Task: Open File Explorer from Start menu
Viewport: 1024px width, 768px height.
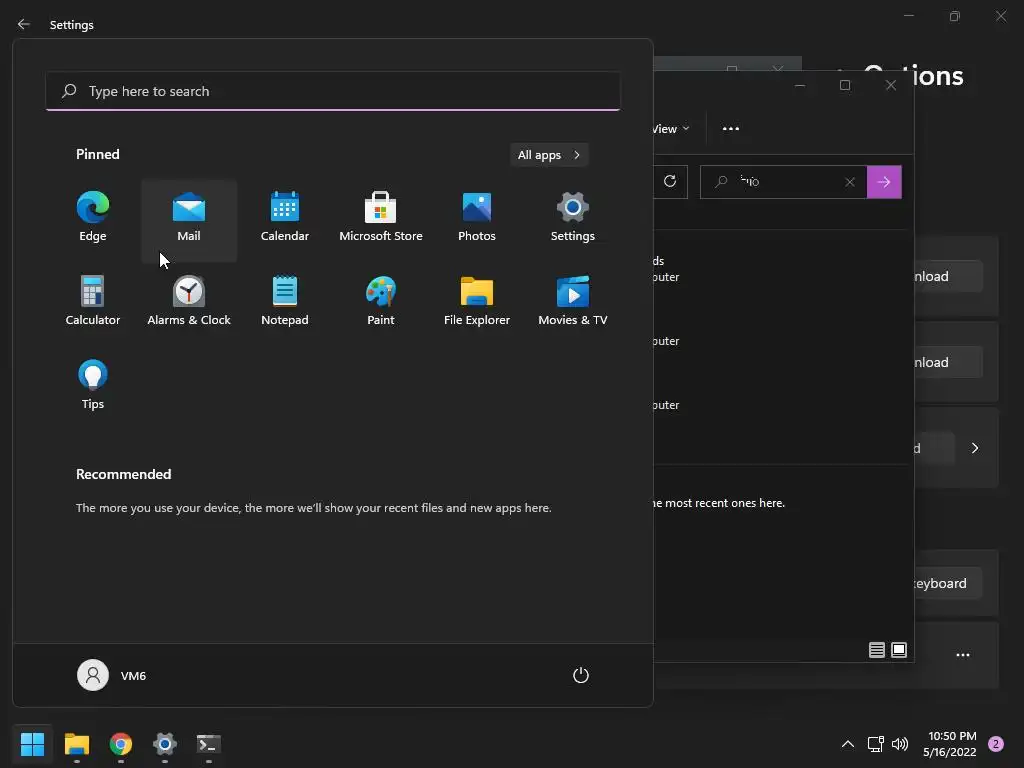Action: pos(477,301)
